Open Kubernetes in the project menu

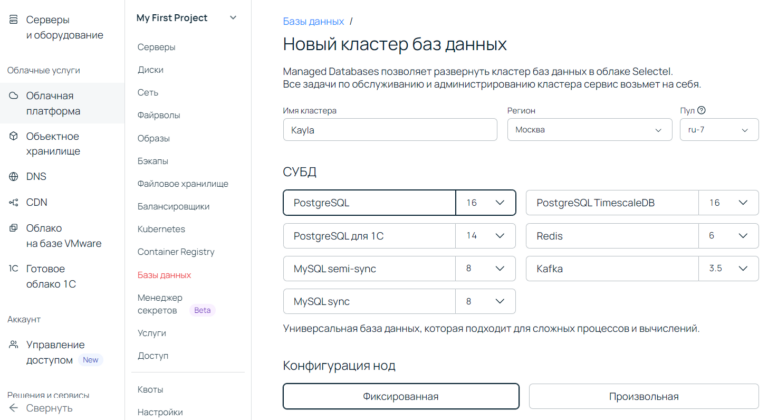click(x=161, y=229)
